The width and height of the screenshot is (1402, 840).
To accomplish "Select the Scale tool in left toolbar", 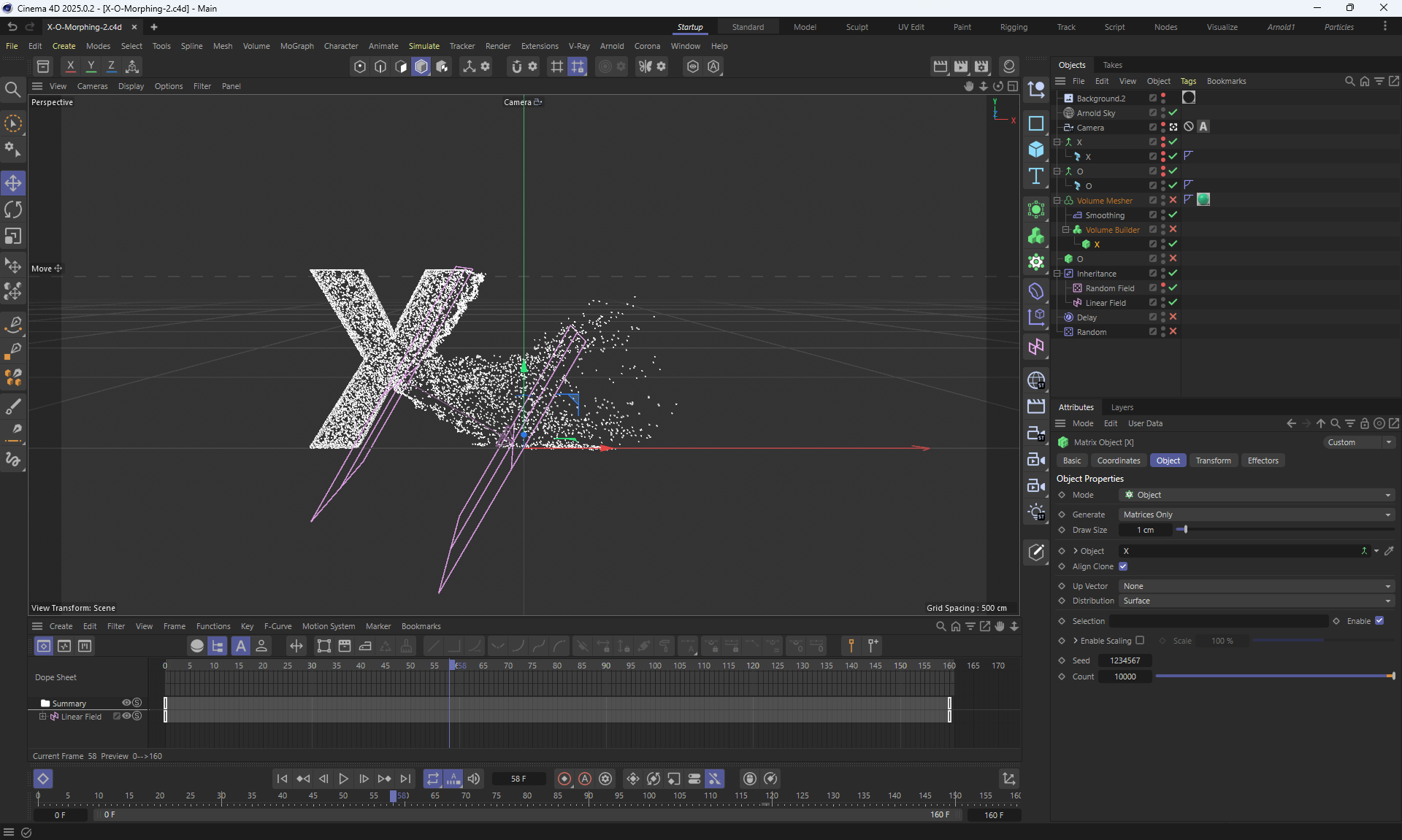I will coord(13,236).
